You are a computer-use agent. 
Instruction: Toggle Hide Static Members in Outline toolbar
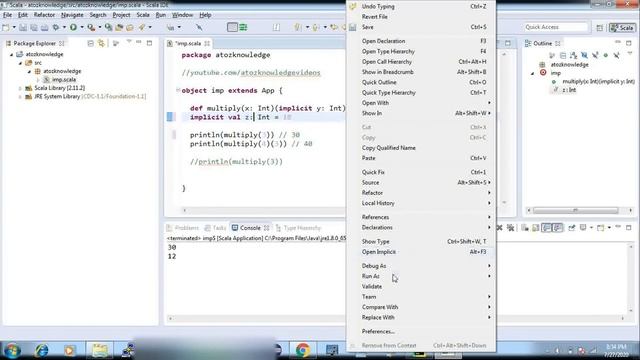(595, 55)
